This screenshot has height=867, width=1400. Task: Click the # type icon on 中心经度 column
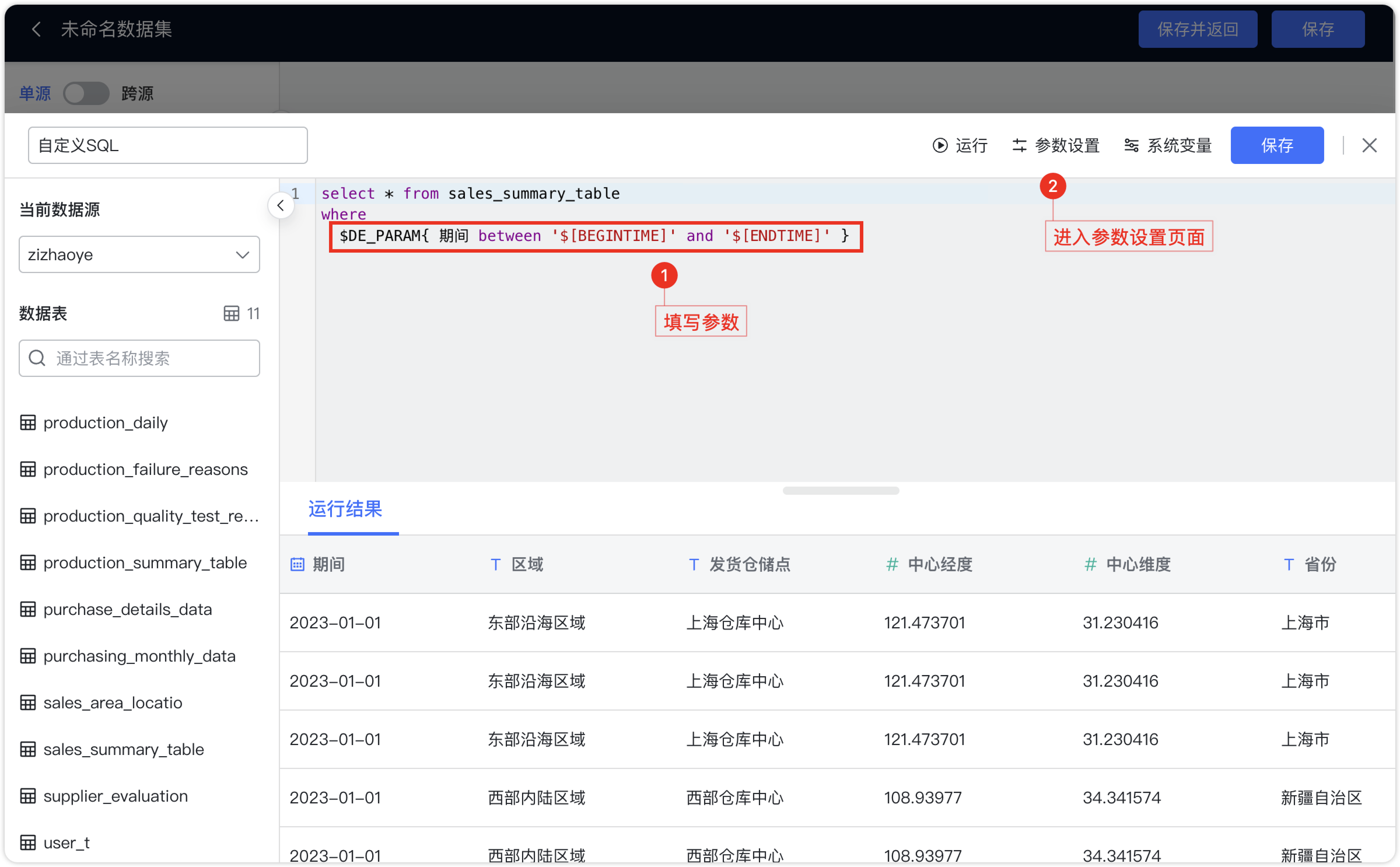pyautogui.click(x=891, y=564)
